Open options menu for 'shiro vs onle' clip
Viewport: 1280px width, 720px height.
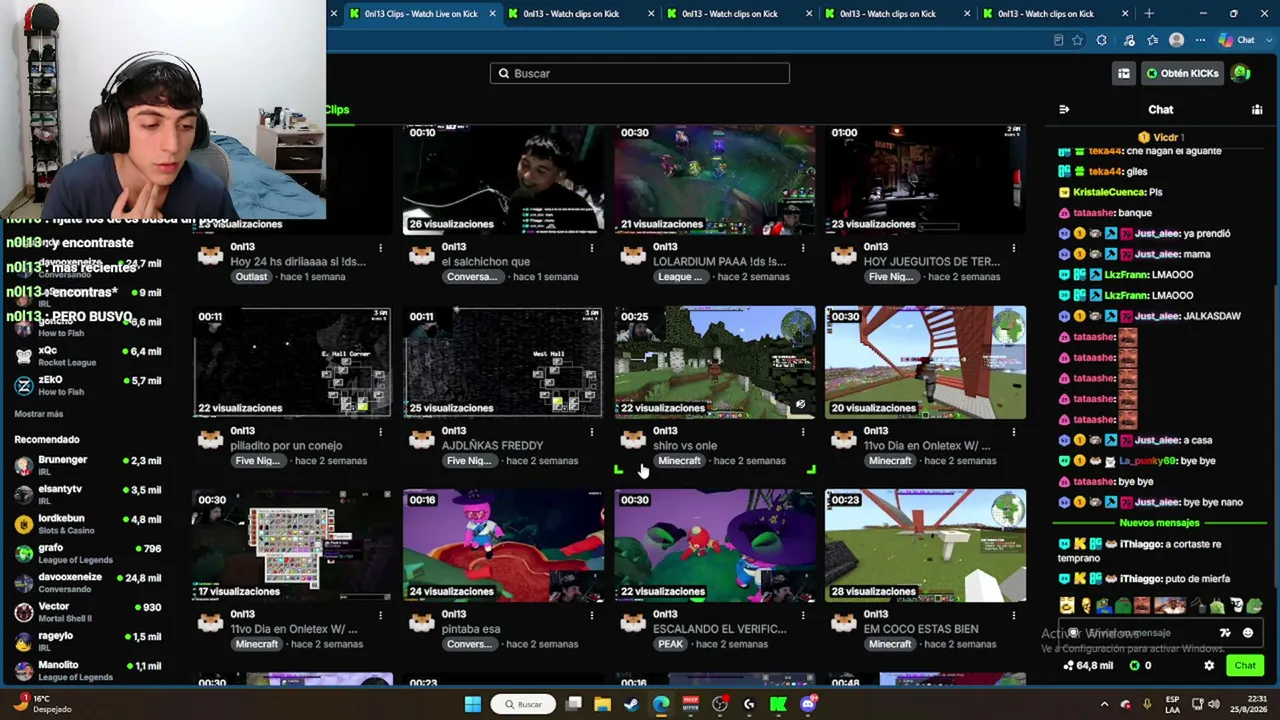[802, 432]
